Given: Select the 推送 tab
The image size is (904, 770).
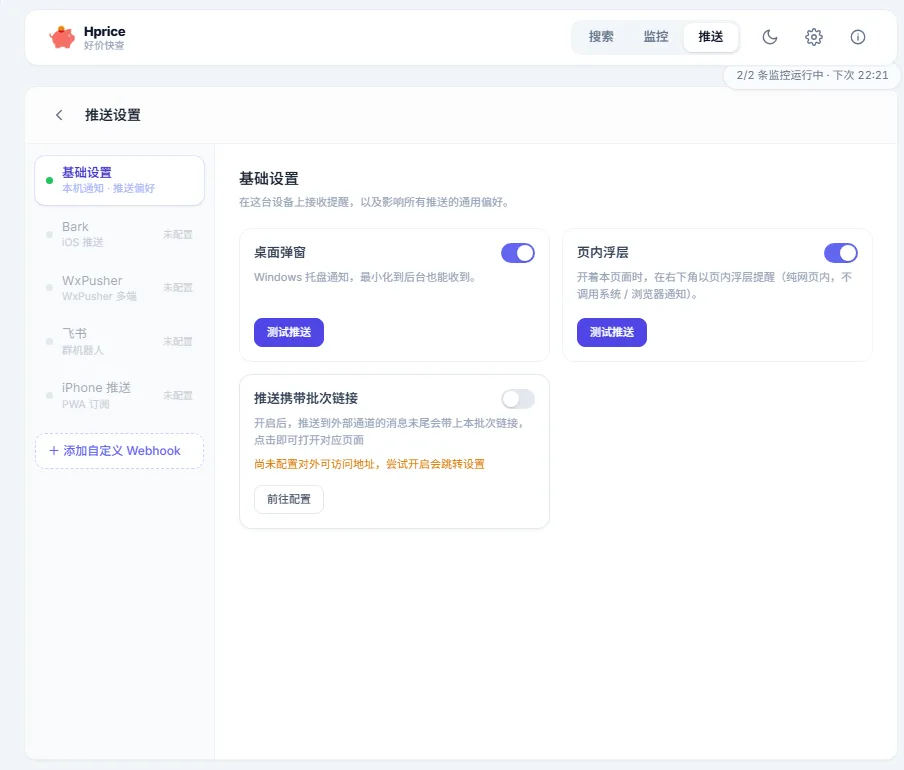Looking at the screenshot, I should 710,37.
